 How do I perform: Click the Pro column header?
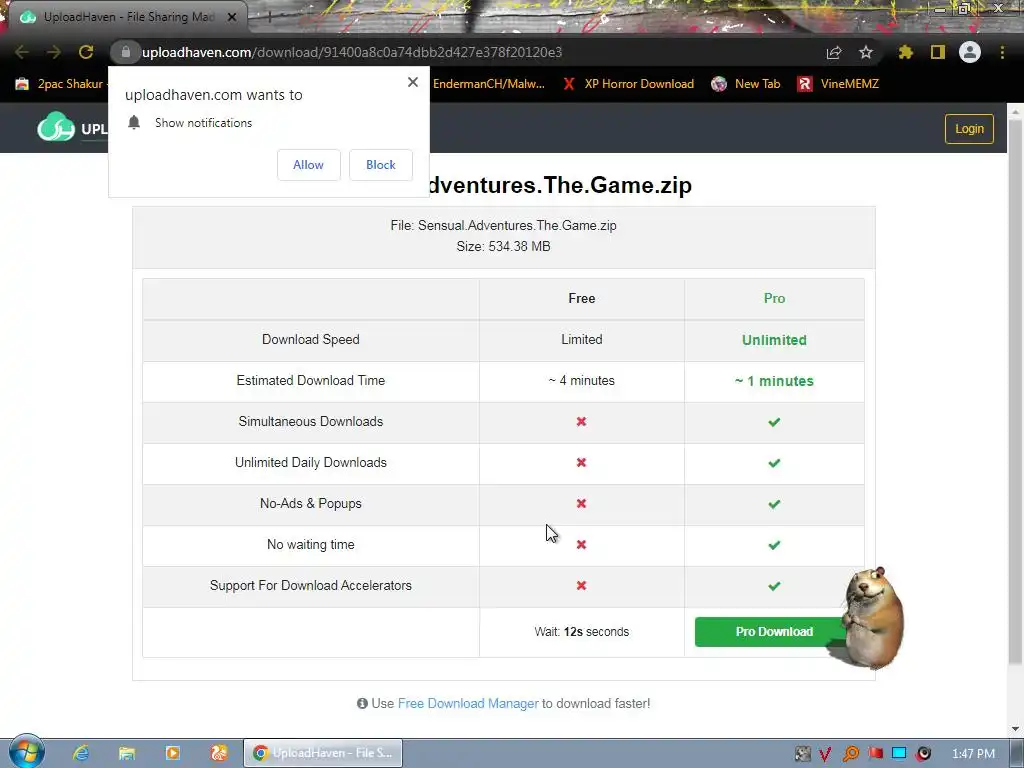[775, 298]
